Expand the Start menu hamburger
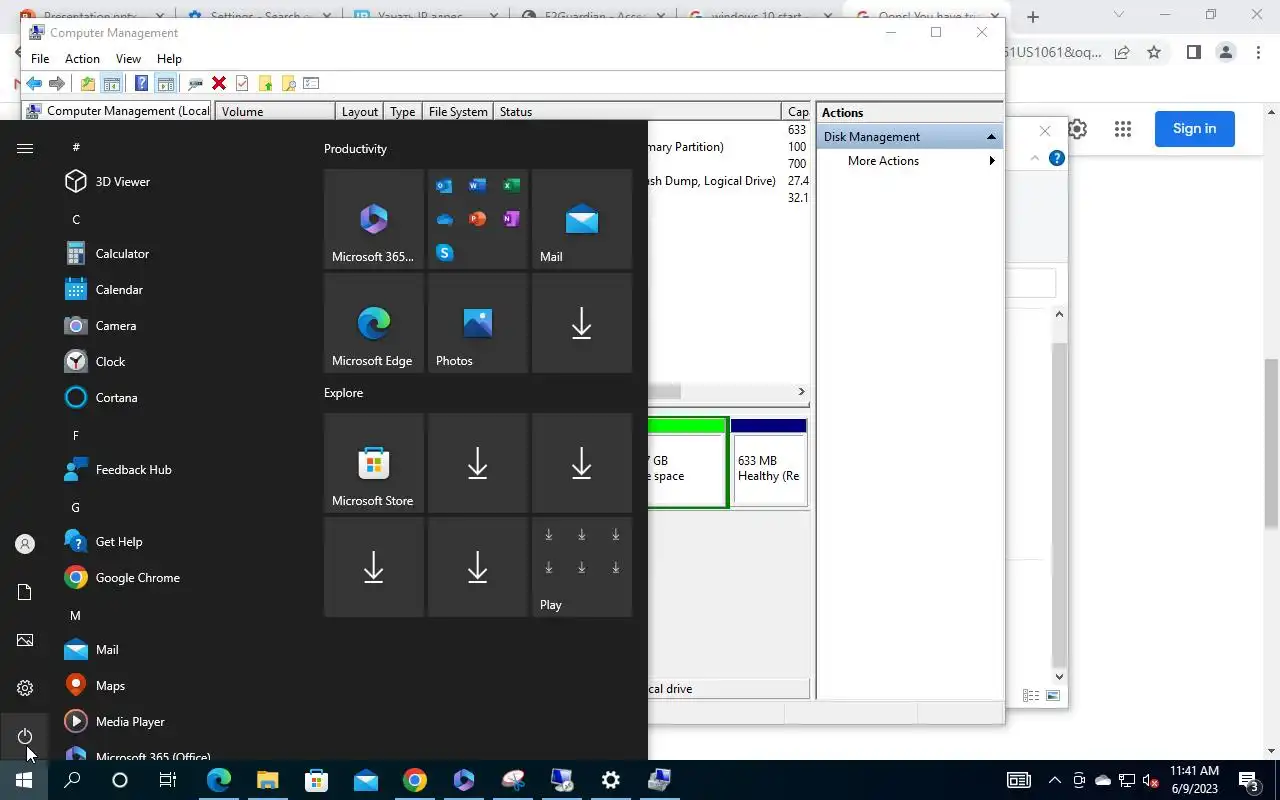 [25, 148]
